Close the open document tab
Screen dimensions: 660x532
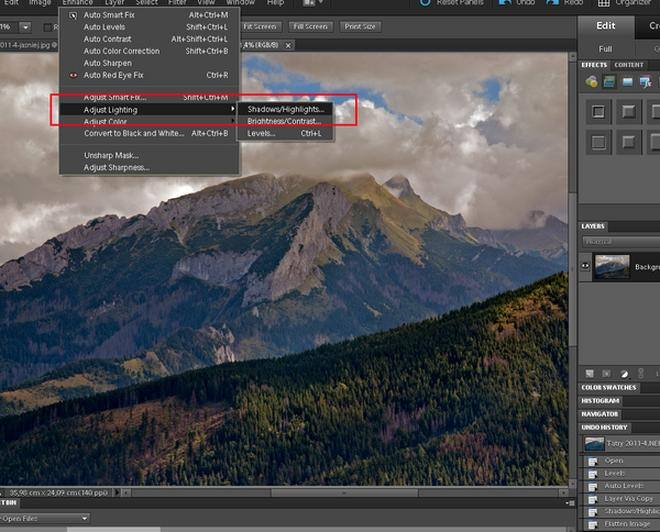(288, 45)
